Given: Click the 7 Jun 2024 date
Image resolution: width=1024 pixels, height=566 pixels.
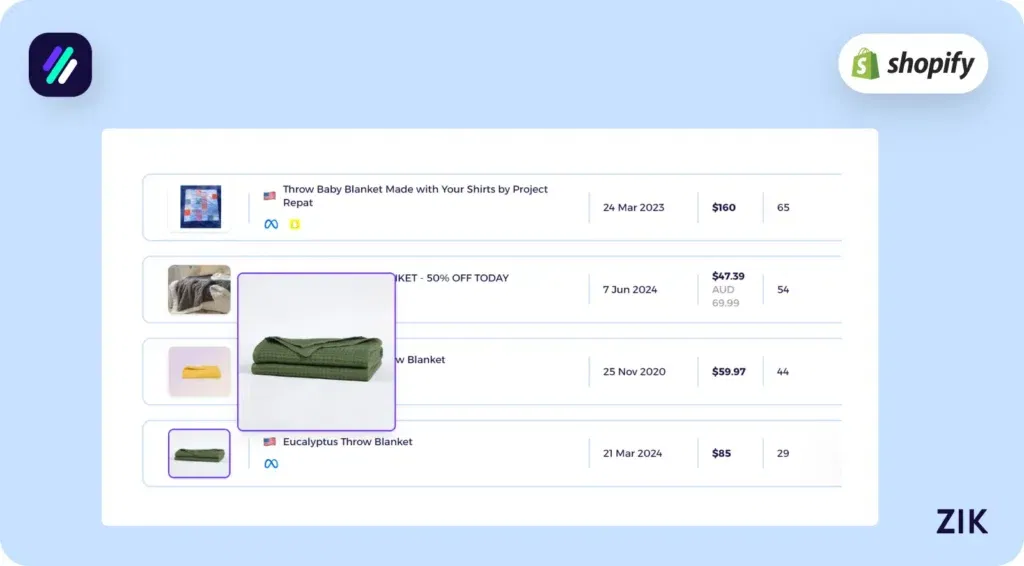Looking at the screenshot, I should pyautogui.click(x=630, y=290).
